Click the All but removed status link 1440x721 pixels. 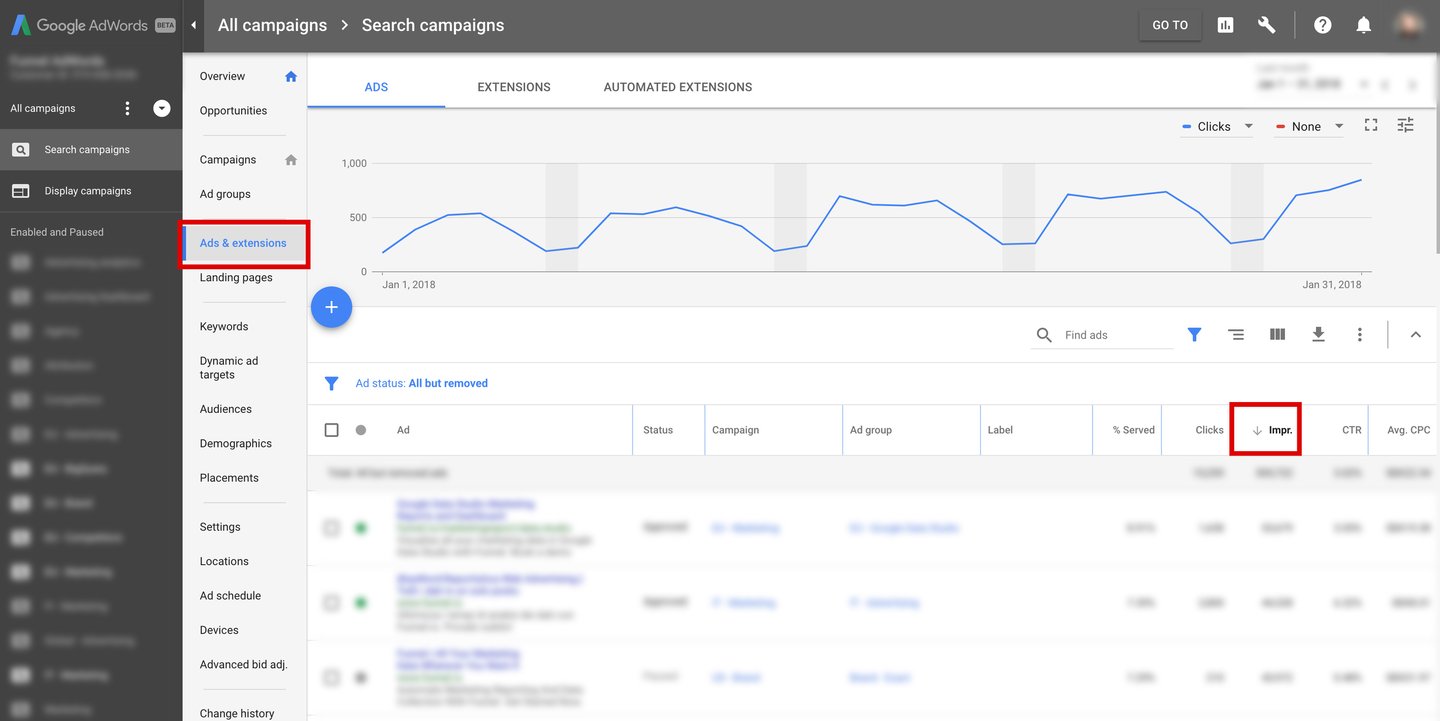pos(448,382)
